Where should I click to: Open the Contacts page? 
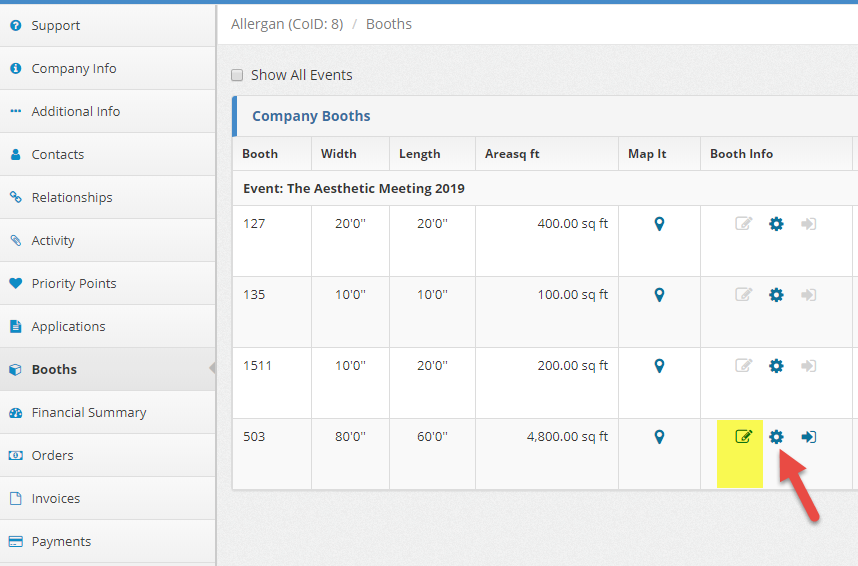point(57,154)
